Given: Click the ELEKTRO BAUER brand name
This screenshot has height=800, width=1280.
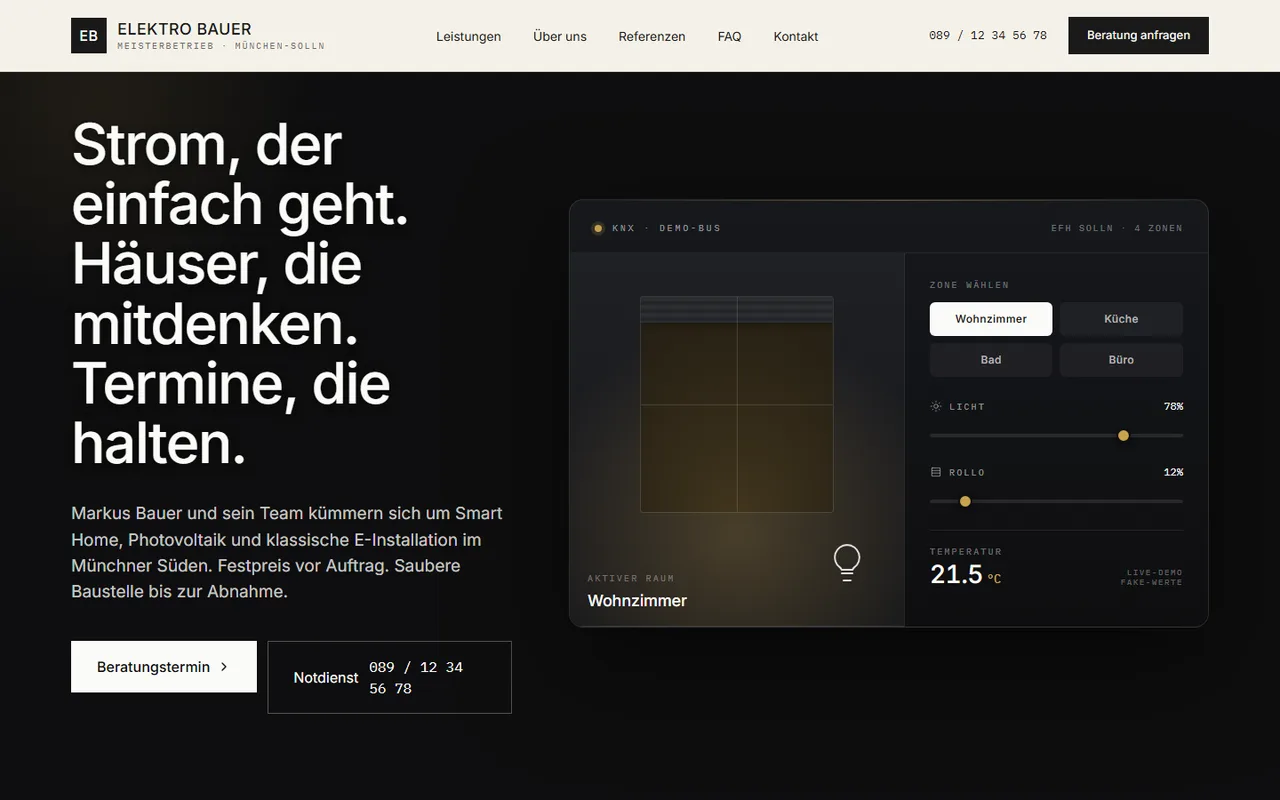Looking at the screenshot, I should click(x=185, y=29).
